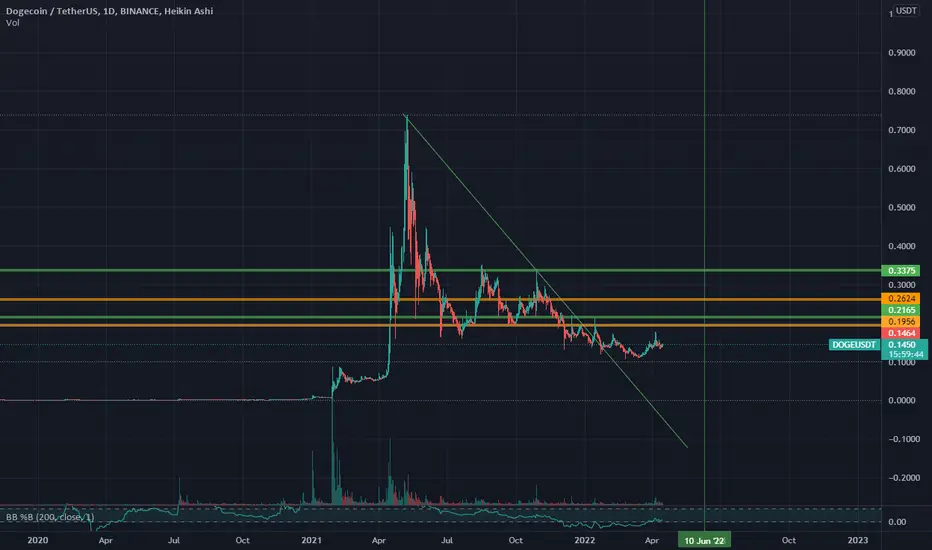The image size is (932, 550).
Task: Open the USDT currency selector
Action: pyautogui.click(x=906, y=11)
